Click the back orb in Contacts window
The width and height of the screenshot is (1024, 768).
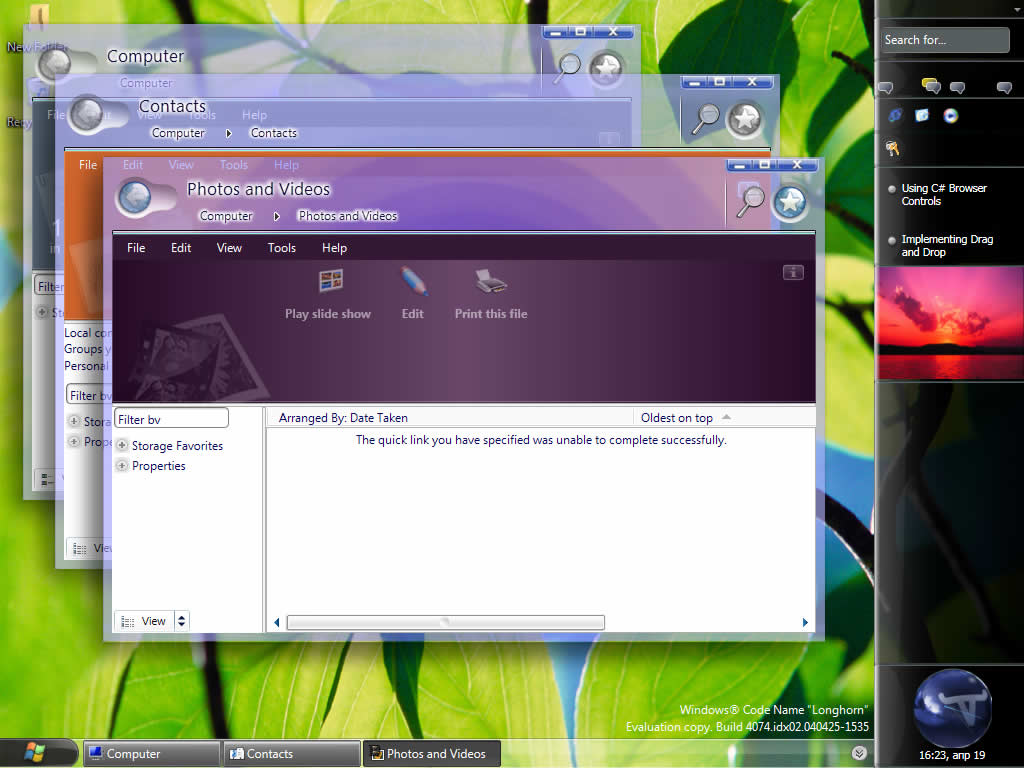tap(87, 114)
